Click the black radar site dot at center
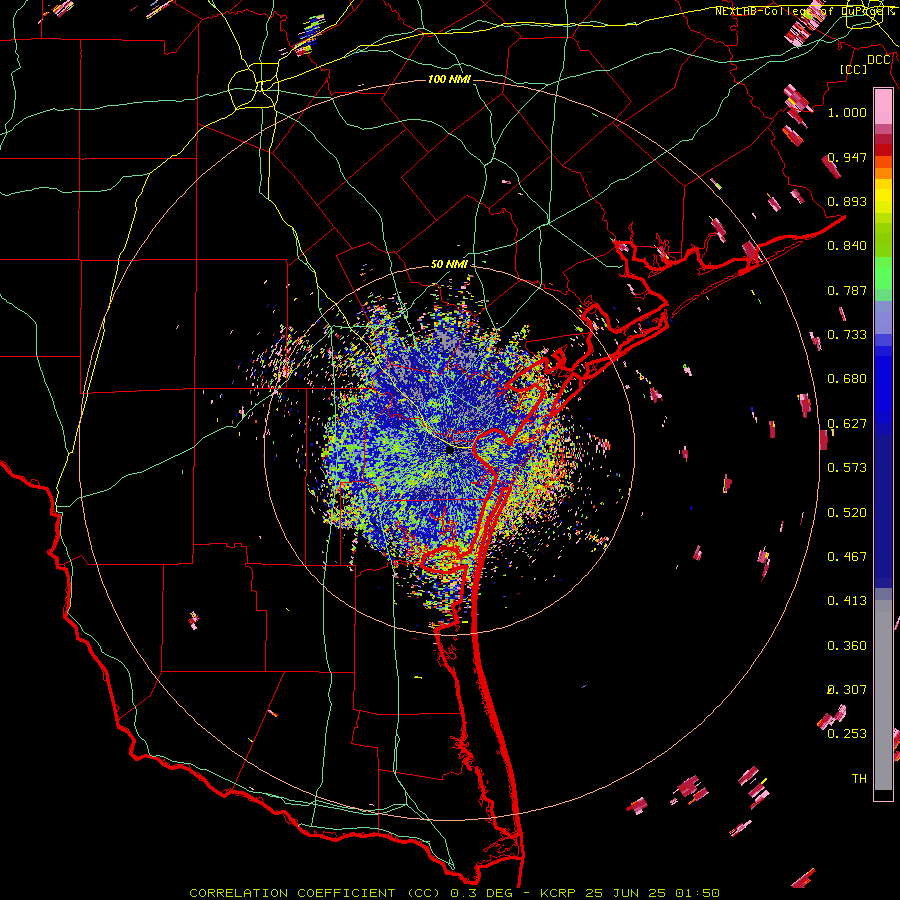 (450, 451)
